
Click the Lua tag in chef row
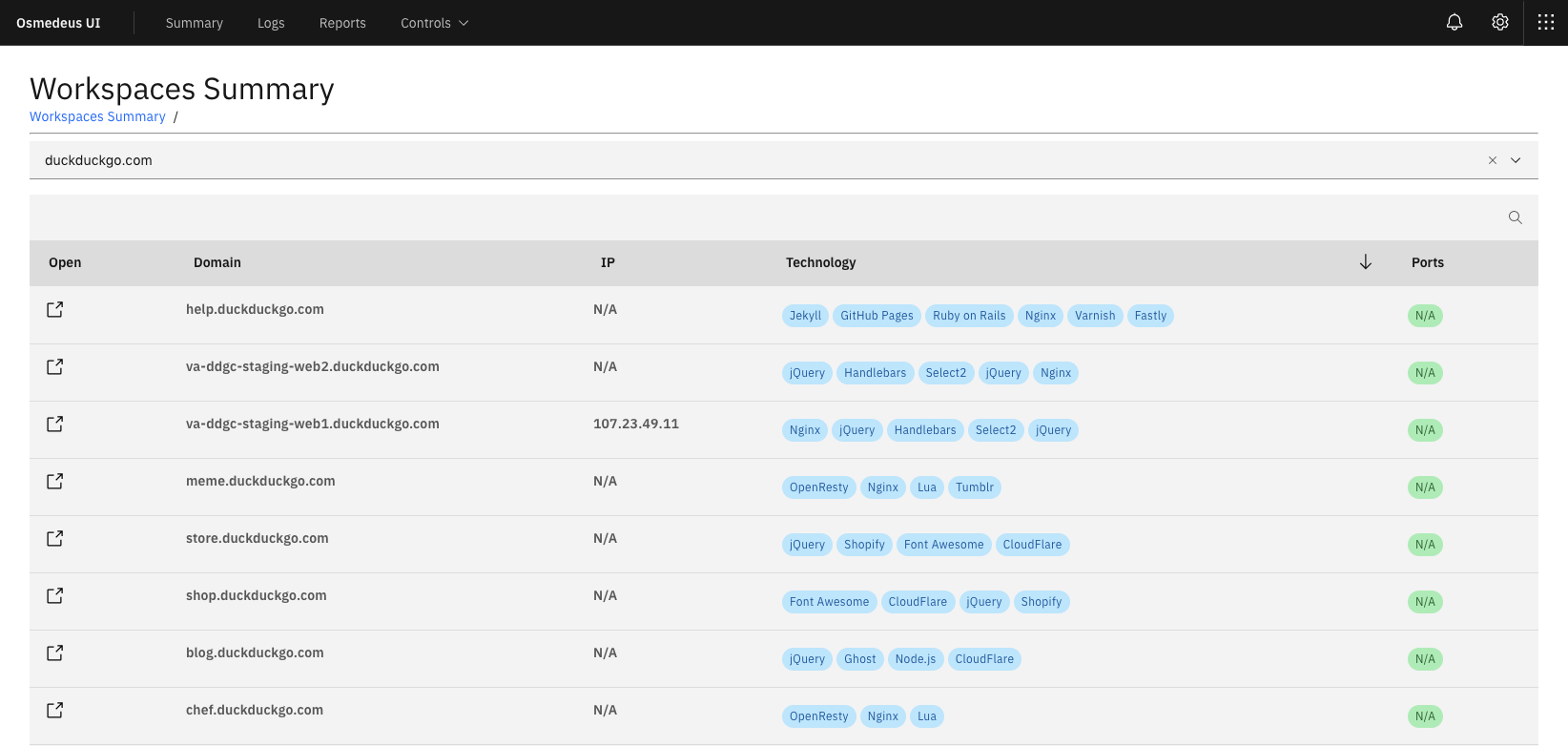click(927, 716)
